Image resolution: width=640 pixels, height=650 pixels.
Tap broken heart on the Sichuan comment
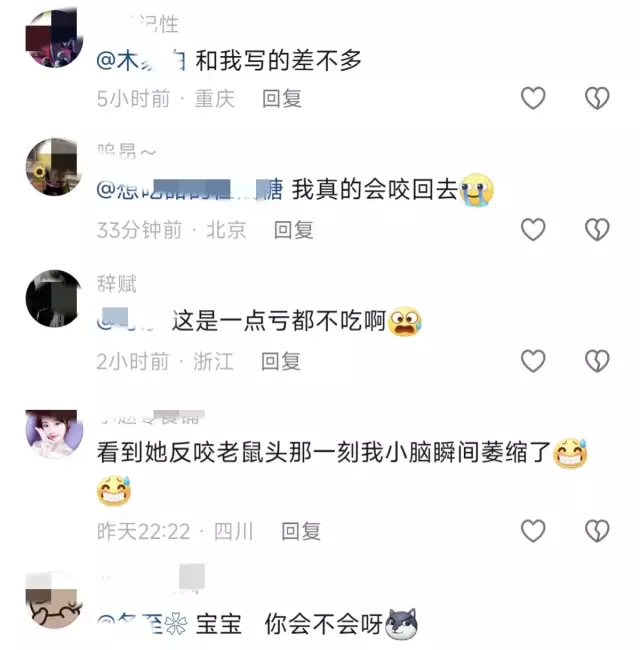tap(597, 531)
